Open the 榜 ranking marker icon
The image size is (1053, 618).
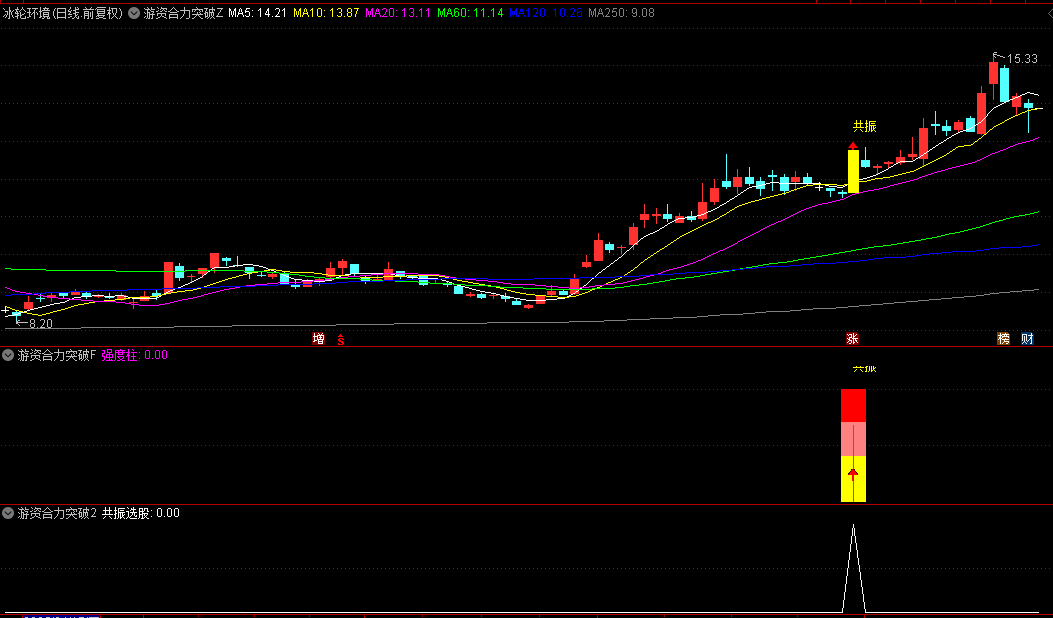tap(1003, 339)
